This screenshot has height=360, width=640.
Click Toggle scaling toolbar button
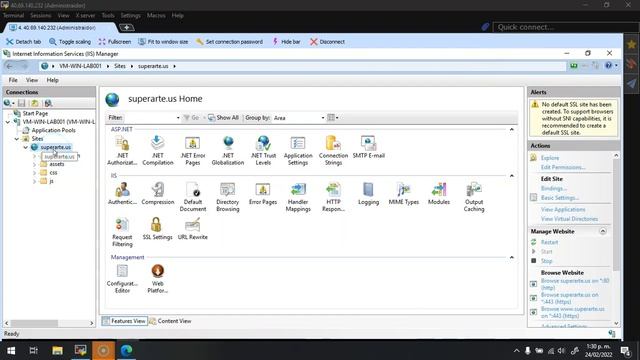tap(70, 42)
